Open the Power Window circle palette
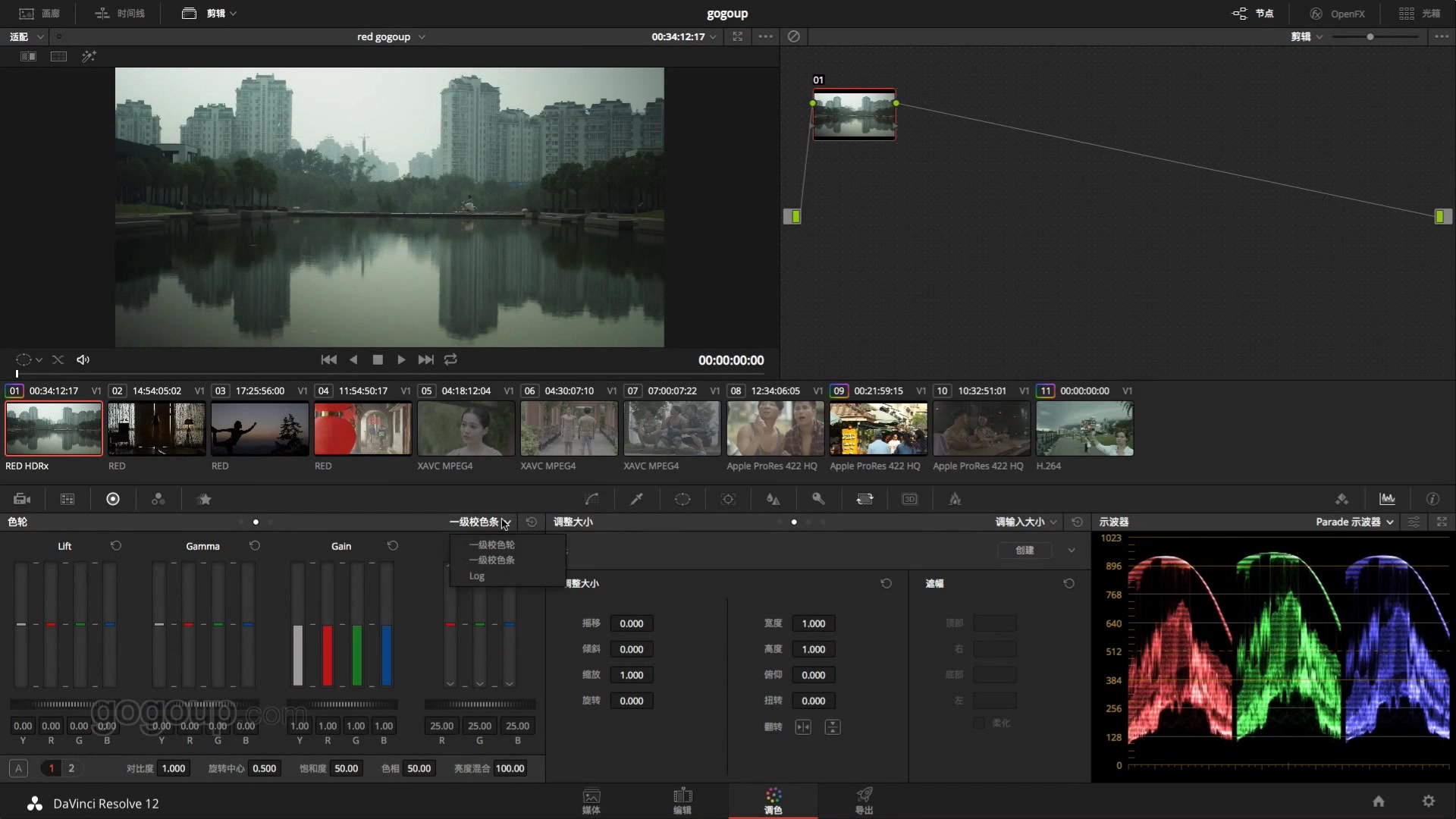Screen dimensions: 1456x819 (x=682, y=499)
